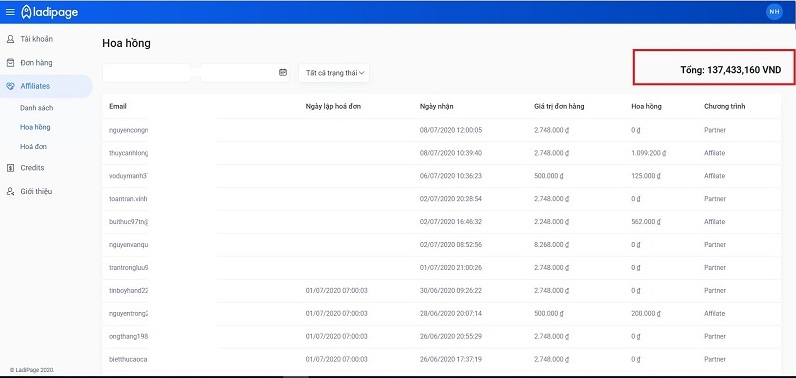
Task: Click the Ngày nhận column header
Action: [437, 107]
